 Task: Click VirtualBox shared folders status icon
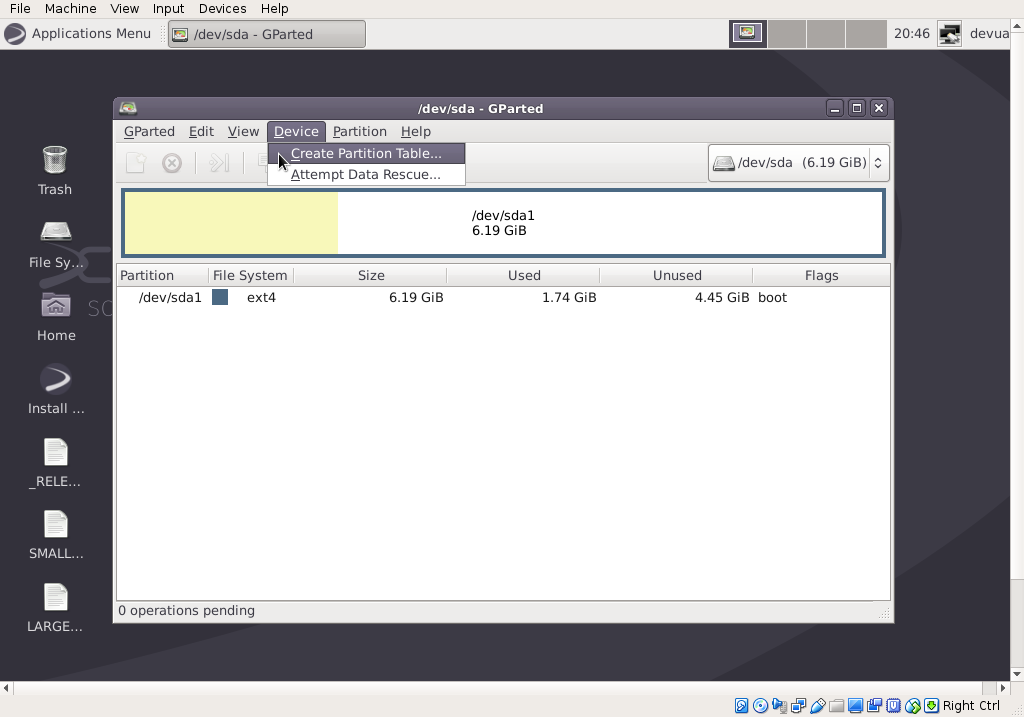pyautogui.click(x=837, y=705)
